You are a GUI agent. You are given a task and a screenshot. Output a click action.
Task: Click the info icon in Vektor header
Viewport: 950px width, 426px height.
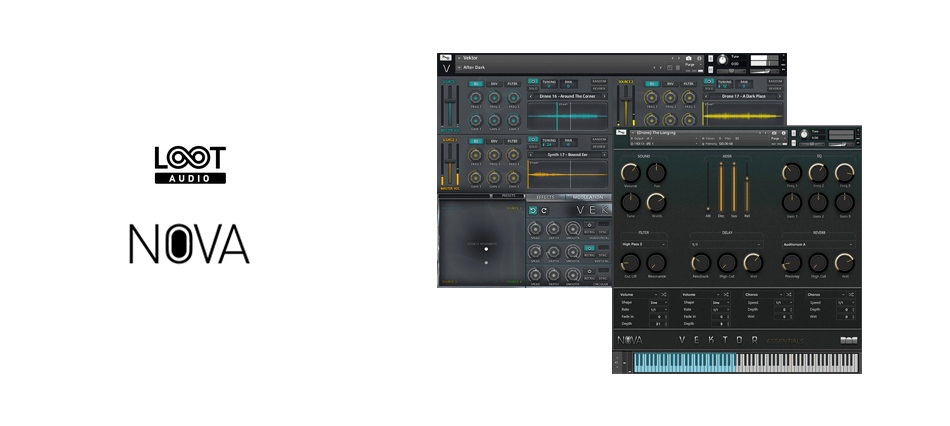(698, 58)
